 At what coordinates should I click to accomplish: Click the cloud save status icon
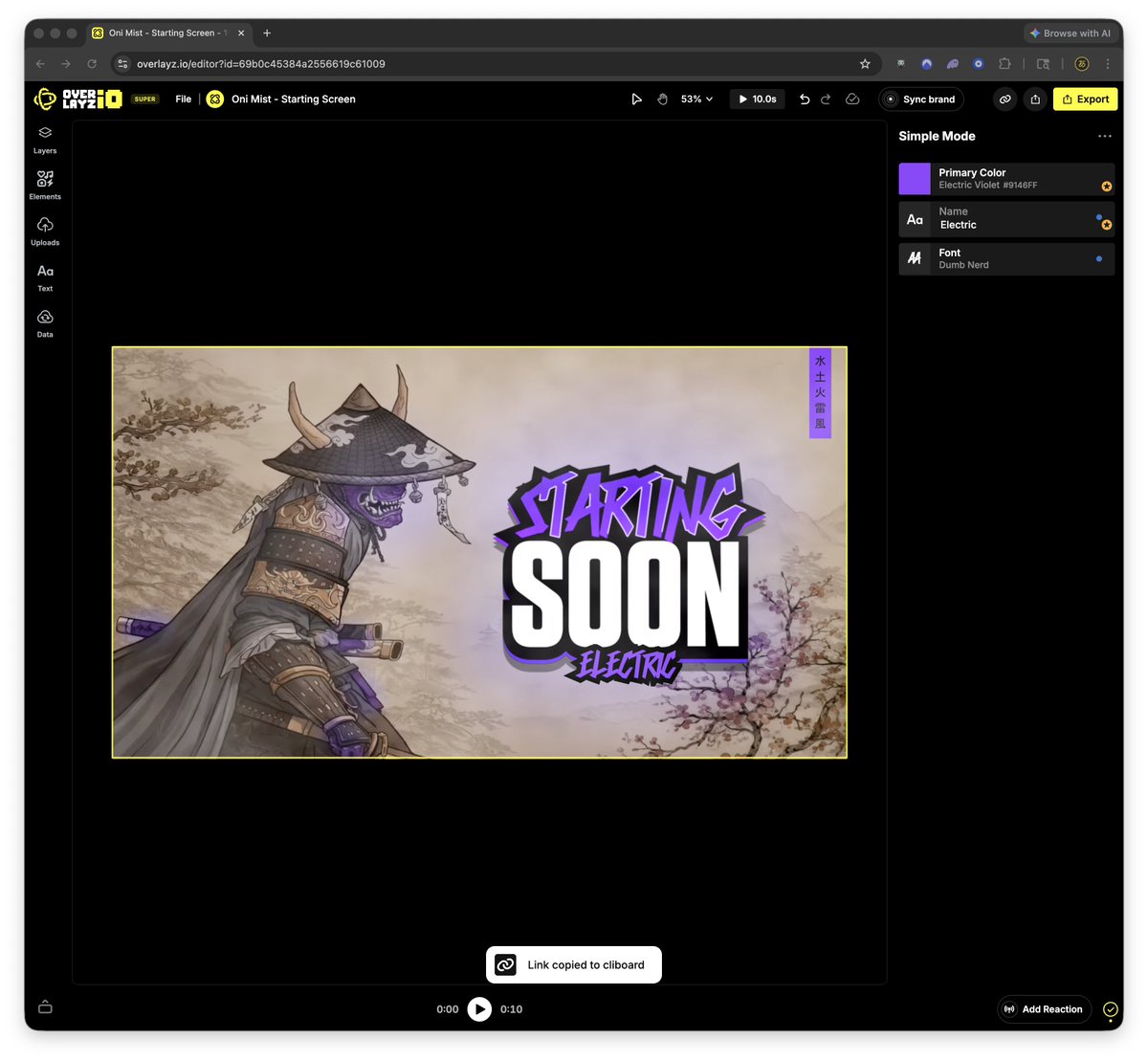[x=852, y=99]
